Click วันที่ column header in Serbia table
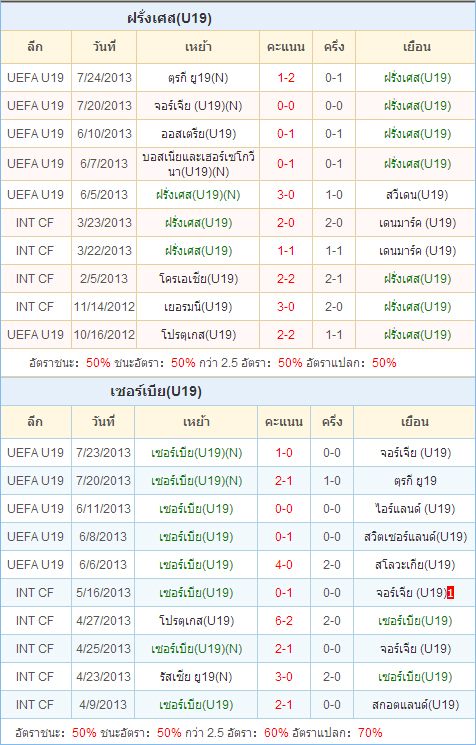 103,422
